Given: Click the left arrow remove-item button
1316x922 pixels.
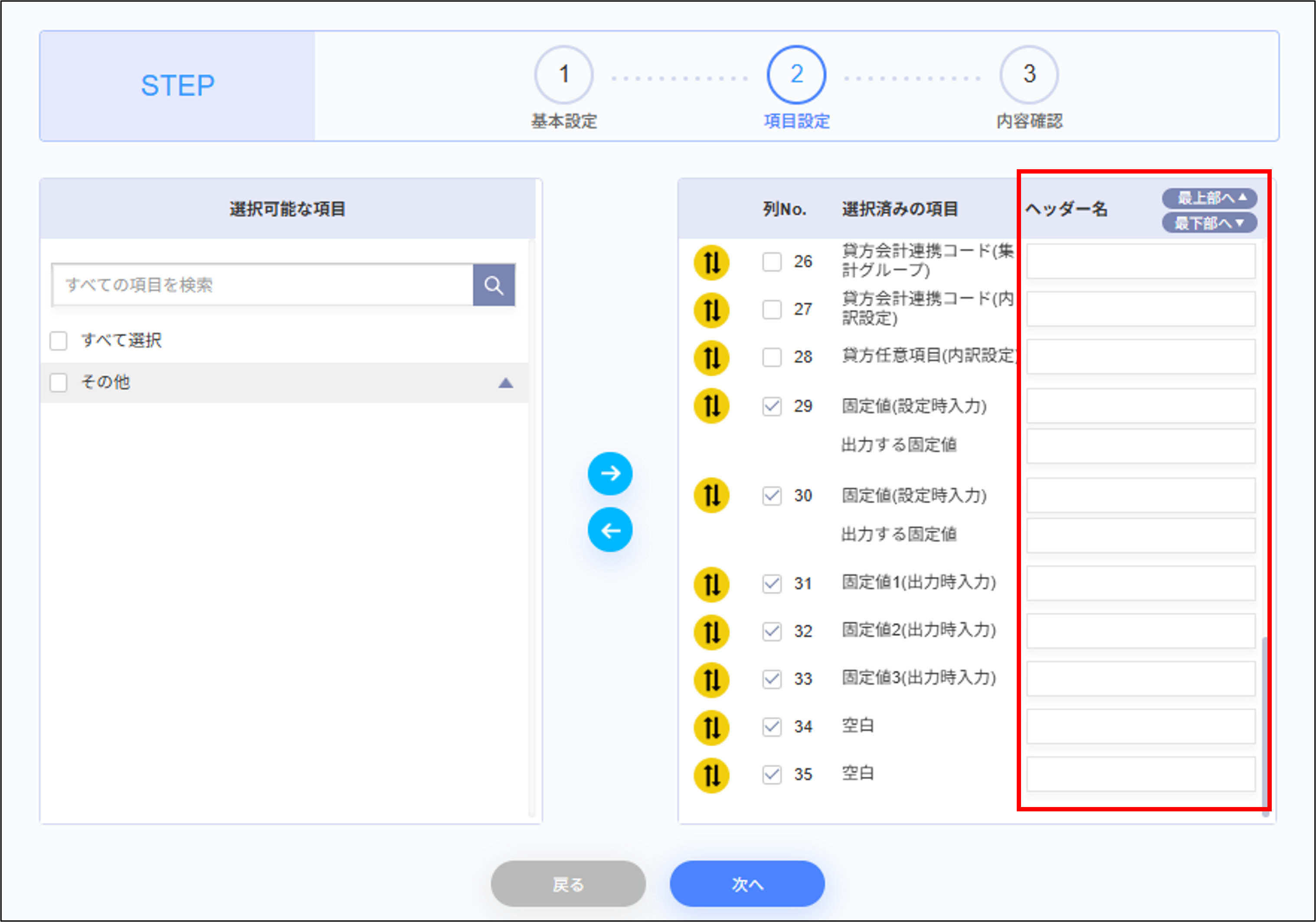Looking at the screenshot, I should pos(610,530).
